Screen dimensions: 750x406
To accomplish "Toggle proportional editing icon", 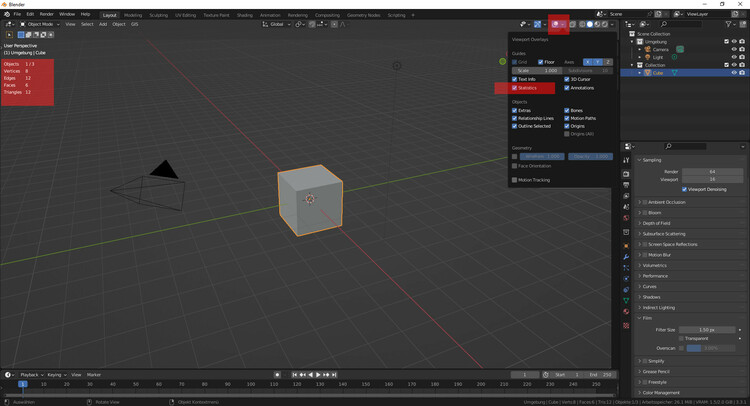I will click(x=334, y=24).
